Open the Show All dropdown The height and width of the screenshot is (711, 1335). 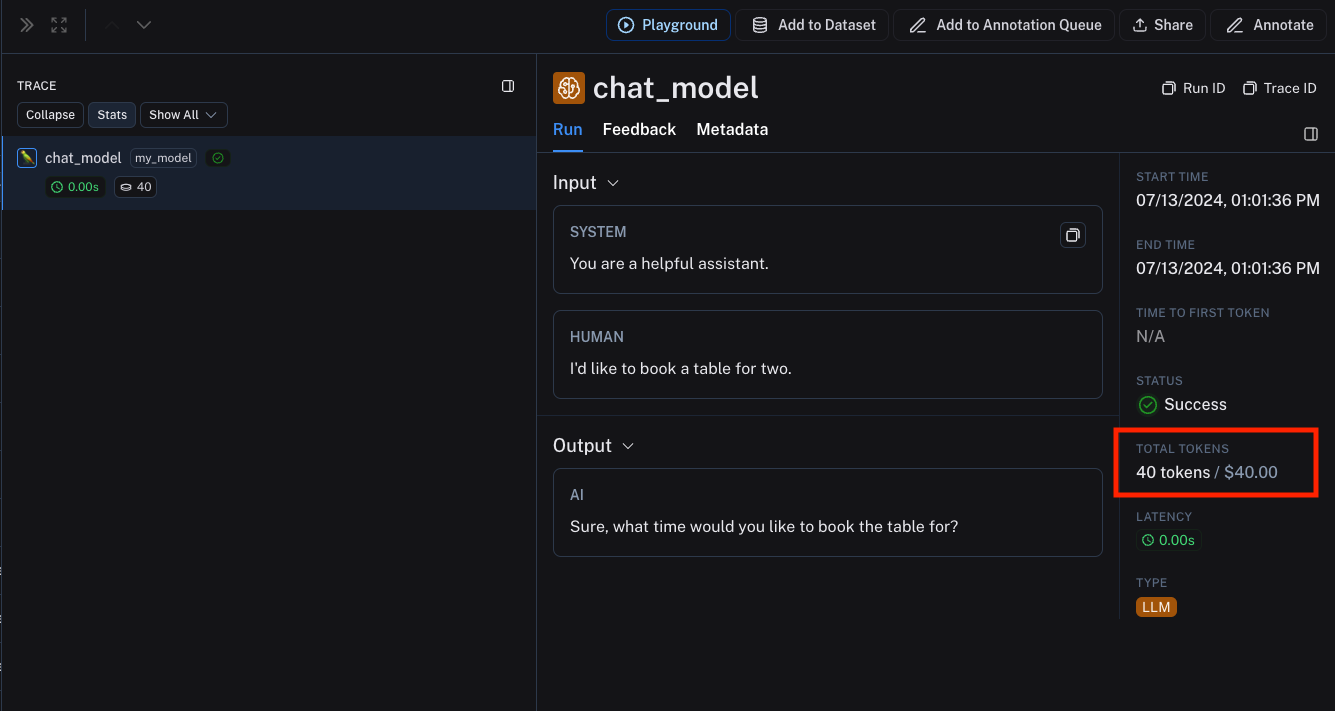click(183, 115)
